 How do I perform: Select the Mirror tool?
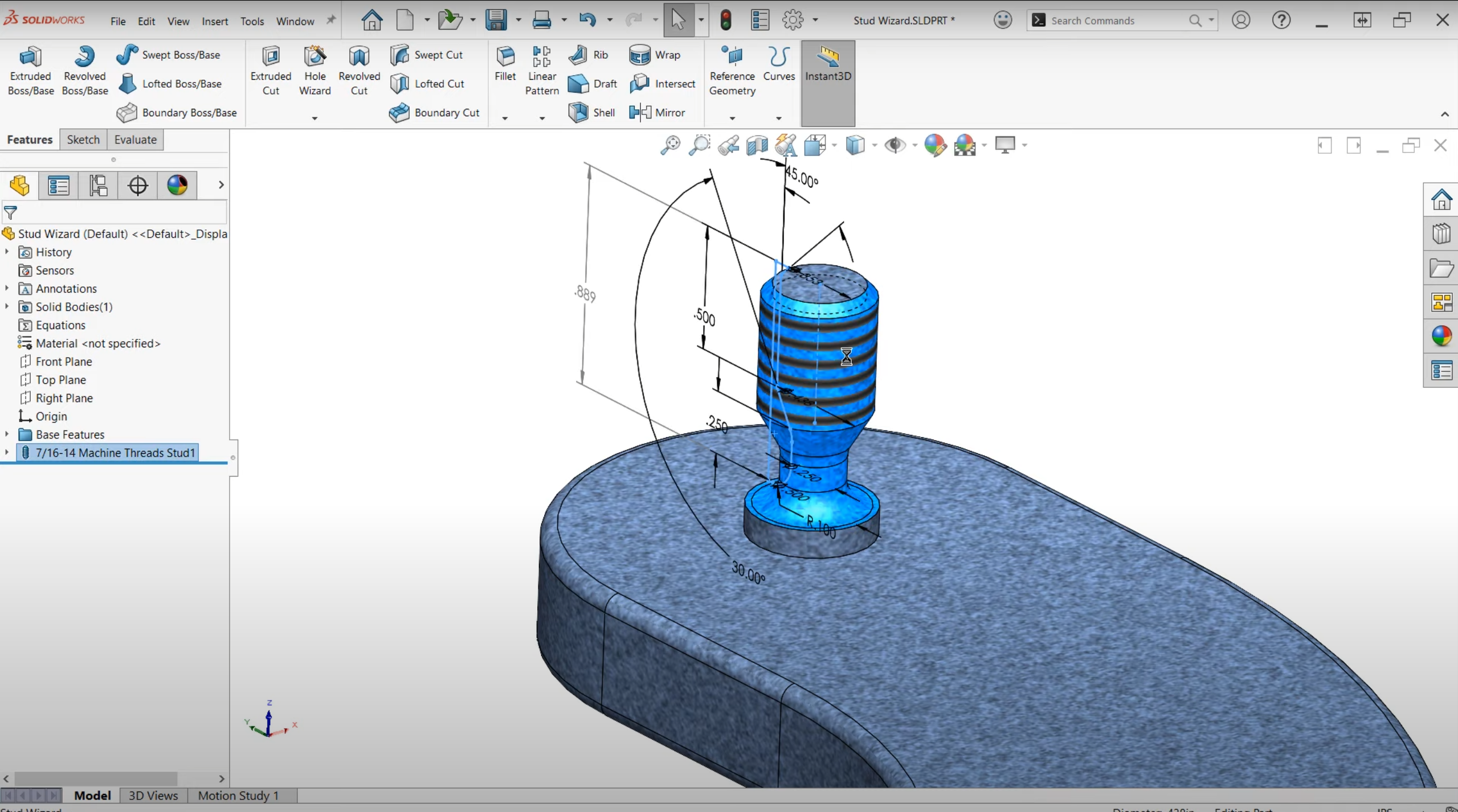pos(657,113)
